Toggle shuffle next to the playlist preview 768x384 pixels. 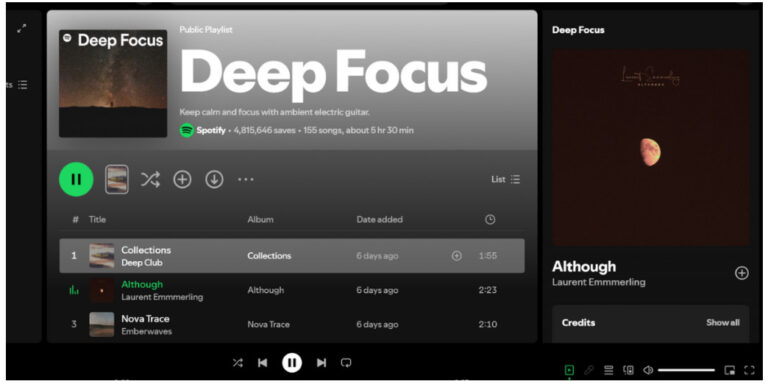click(x=150, y=180)
